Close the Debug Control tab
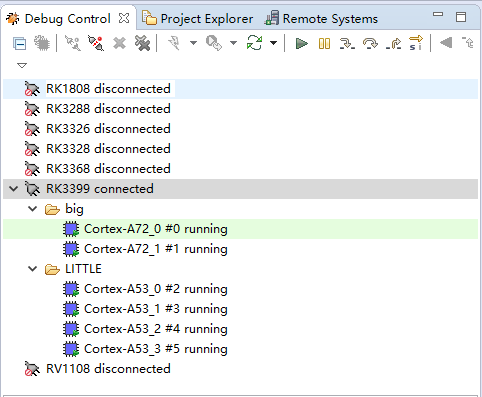482x397 pixels. (124, 18)
